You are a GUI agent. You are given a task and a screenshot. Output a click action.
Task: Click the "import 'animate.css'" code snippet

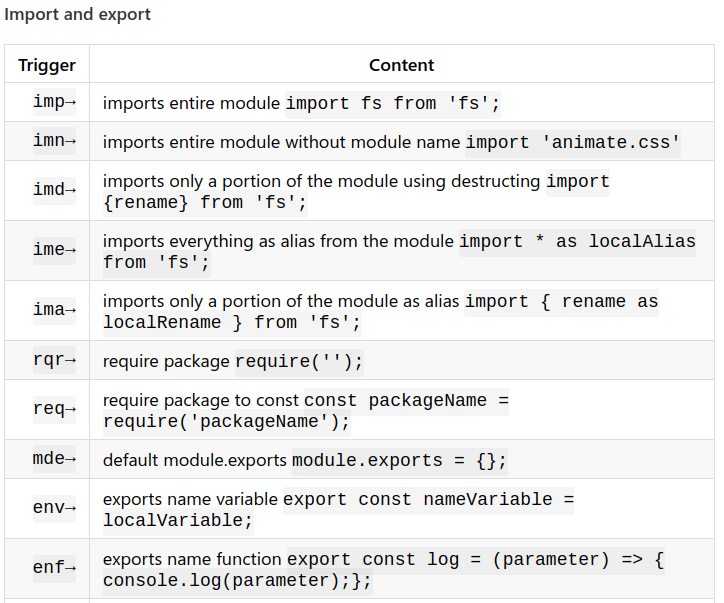point(573,142)
